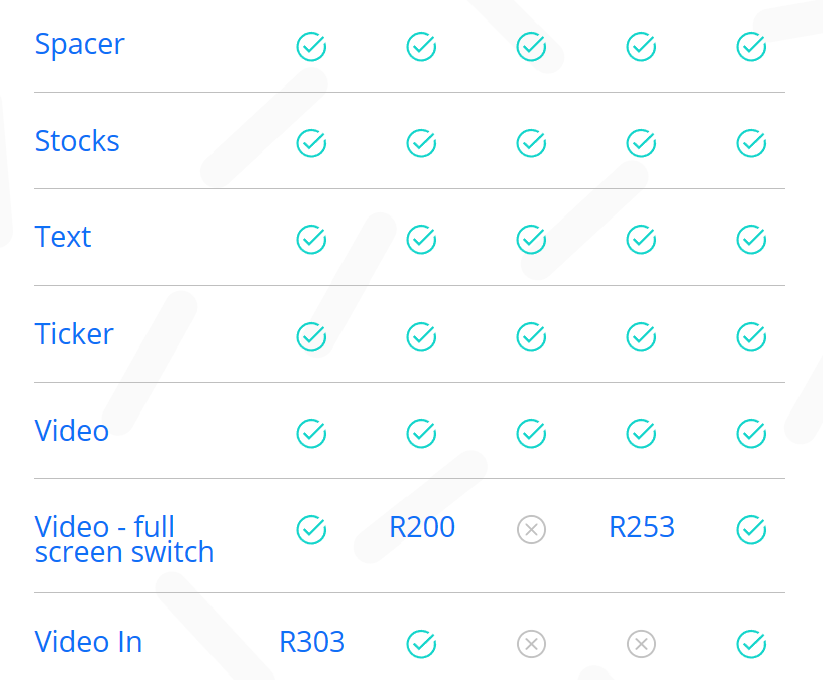
Task: Open the Video feature link
Action: click(x=72, y=431)
